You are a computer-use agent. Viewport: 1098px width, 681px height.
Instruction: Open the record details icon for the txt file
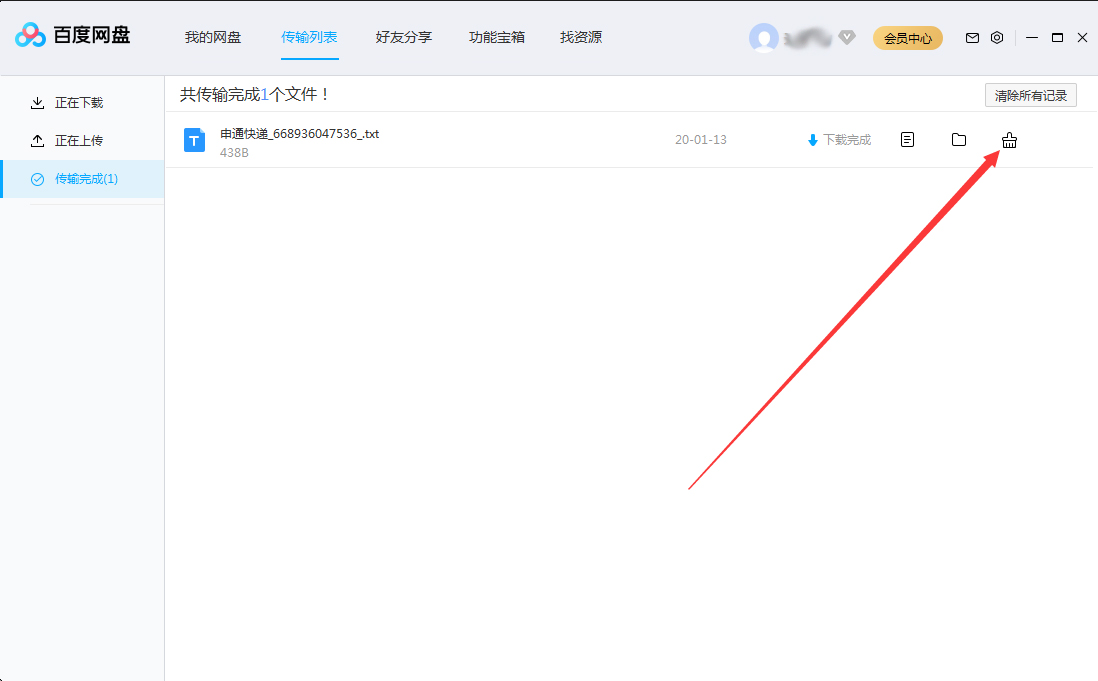click(907, 140)
